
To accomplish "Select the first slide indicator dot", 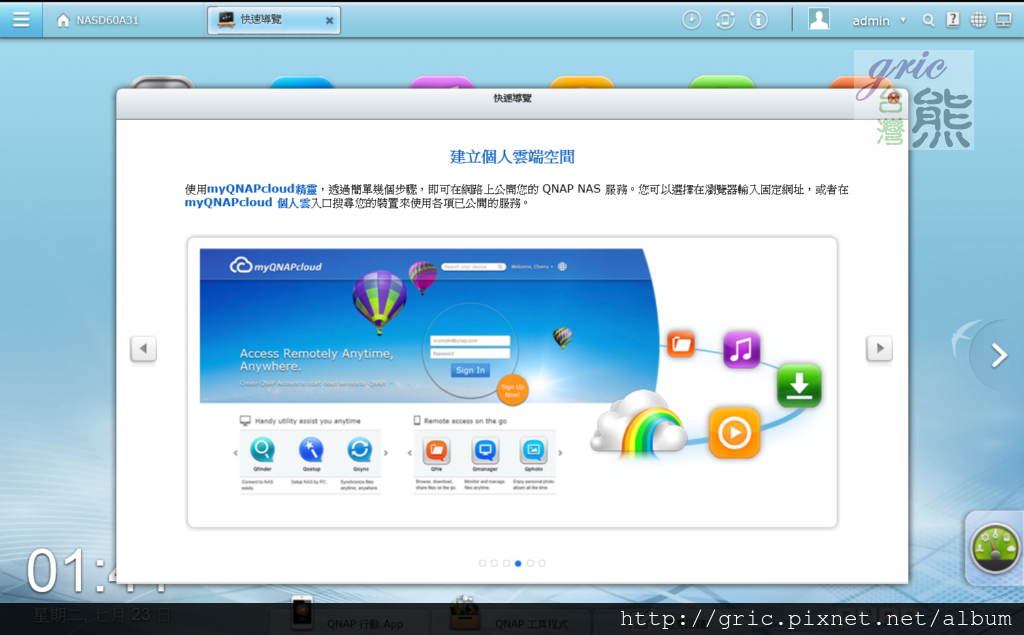I will (x=483, y=563).
